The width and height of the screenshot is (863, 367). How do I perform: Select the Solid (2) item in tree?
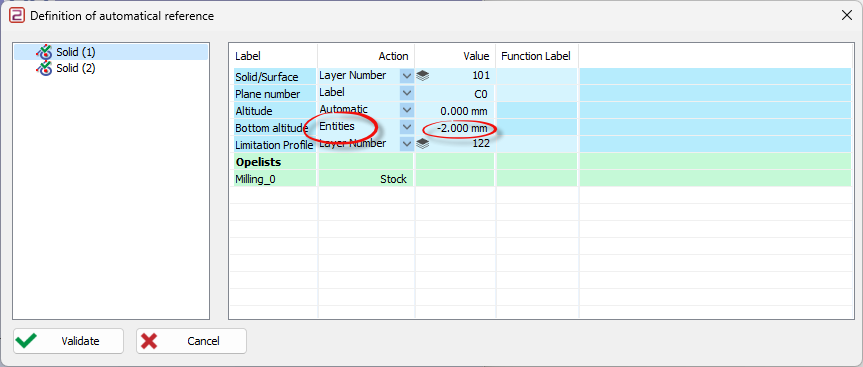pos(75,68)
